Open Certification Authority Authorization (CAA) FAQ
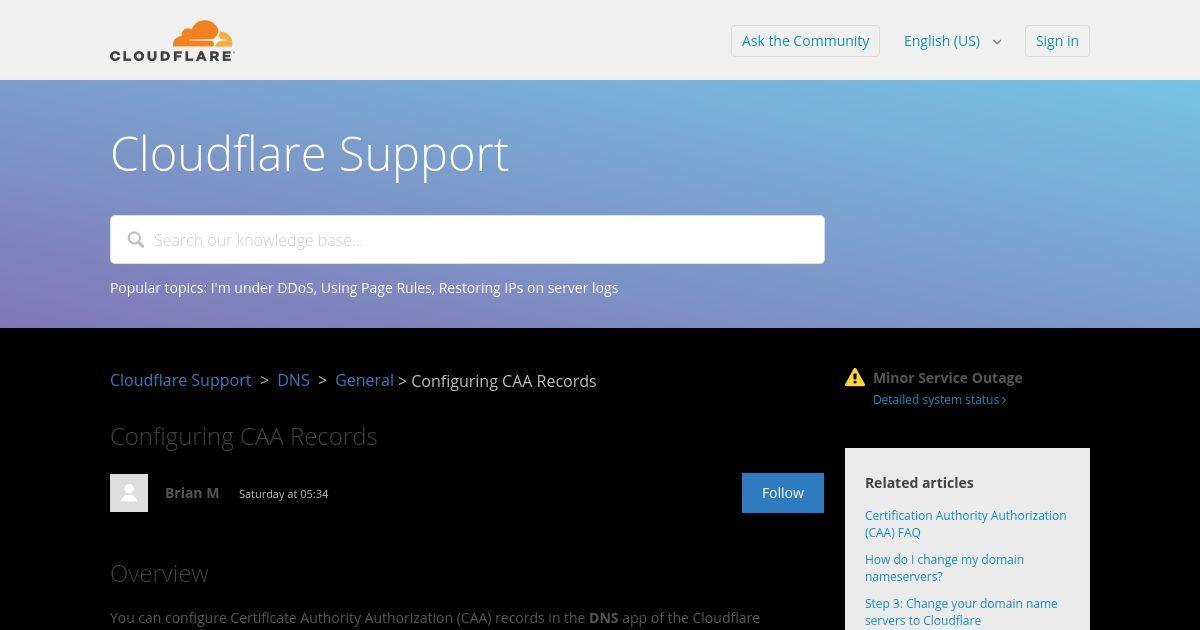The width and height of the screenshot is (1200, 630). point(965,524)
